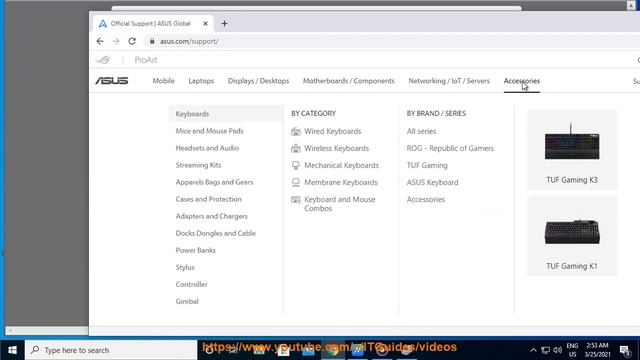Open TUF Gaming series link
This screenshot has width=640, height=360.
coord(427,165)
